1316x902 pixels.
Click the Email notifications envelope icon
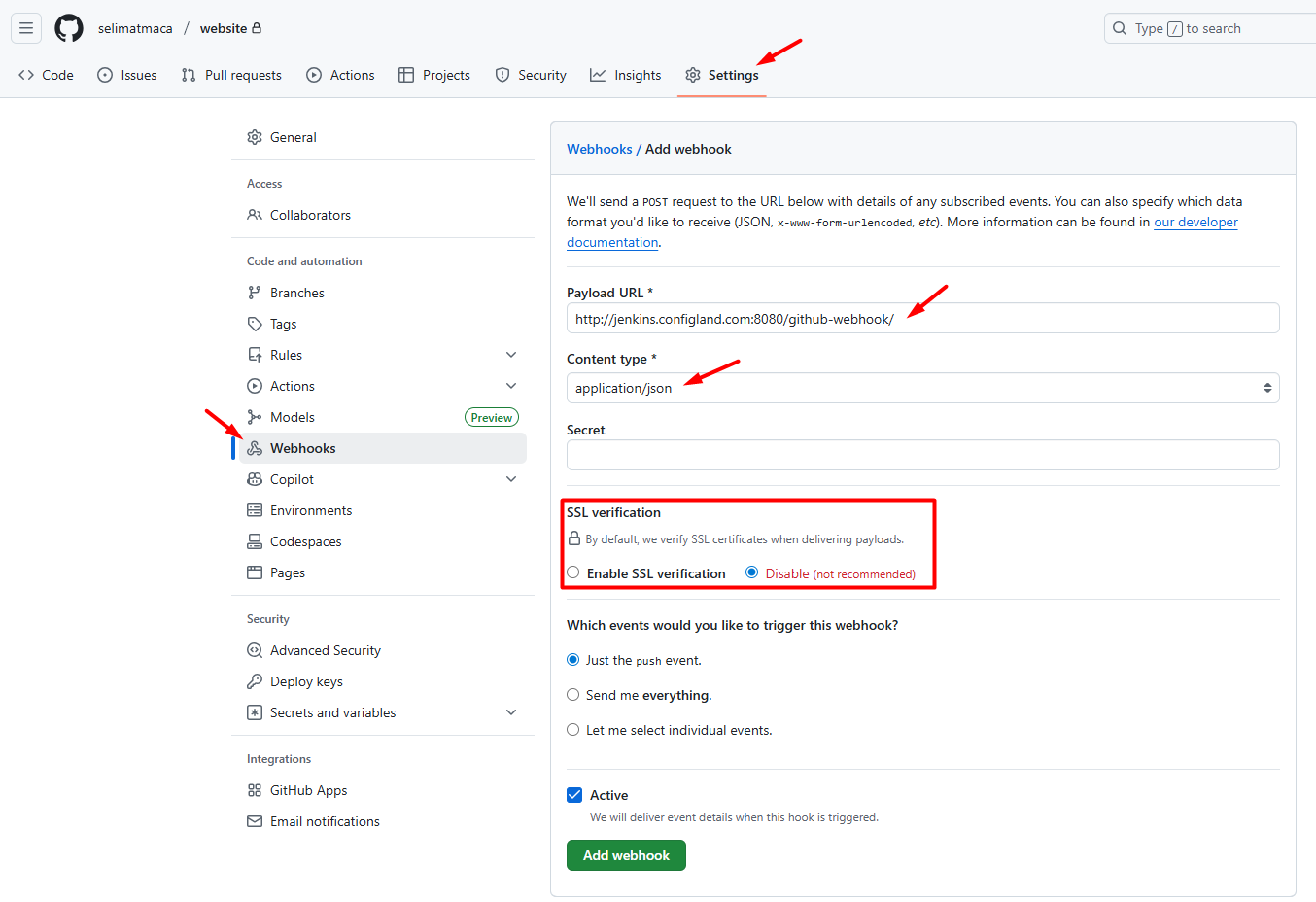point(255,821)
